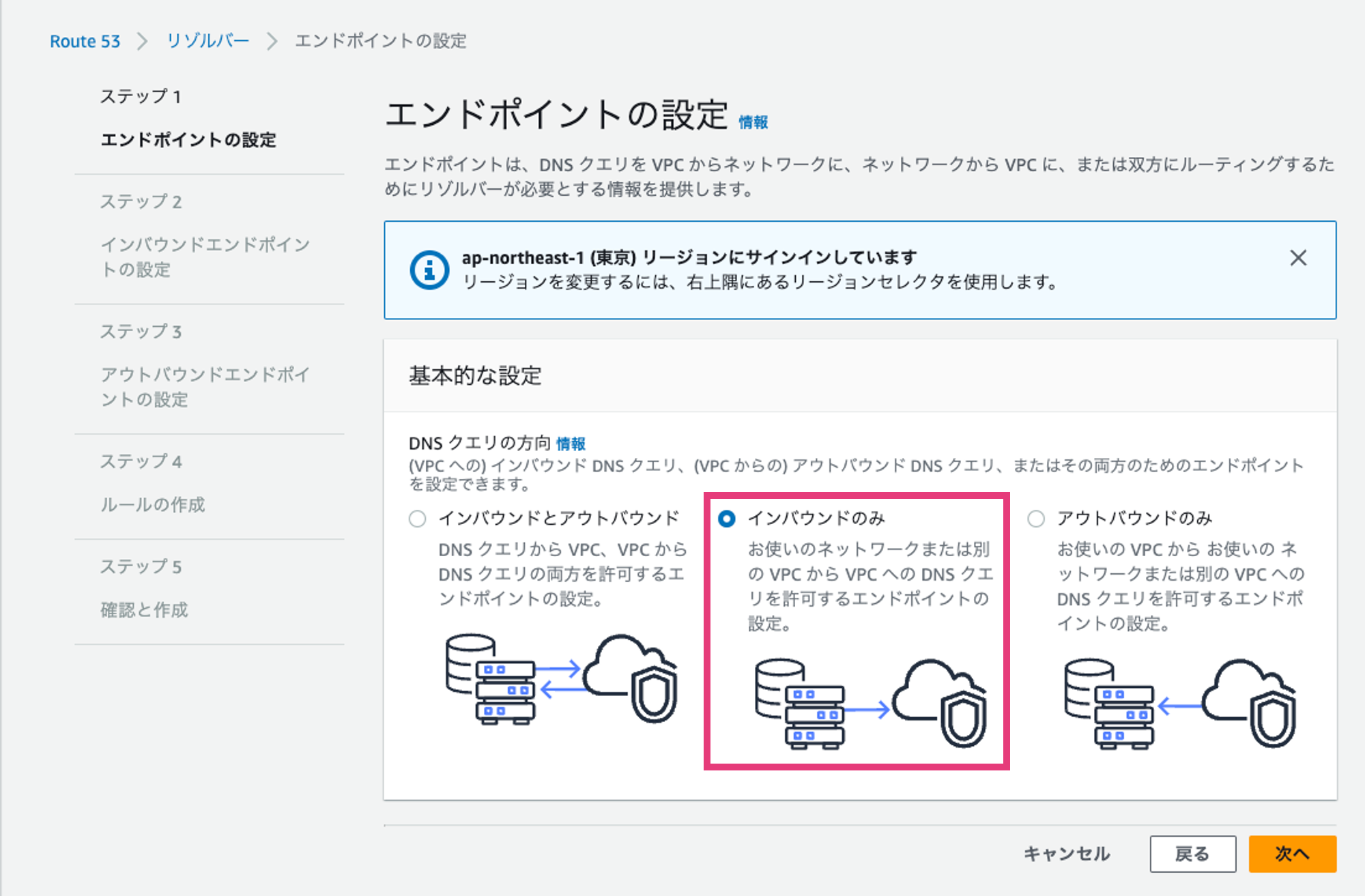Screen dimensions: 1365x896
Task: Open リゾルバー from the breadcrumb
Action: 207,41
